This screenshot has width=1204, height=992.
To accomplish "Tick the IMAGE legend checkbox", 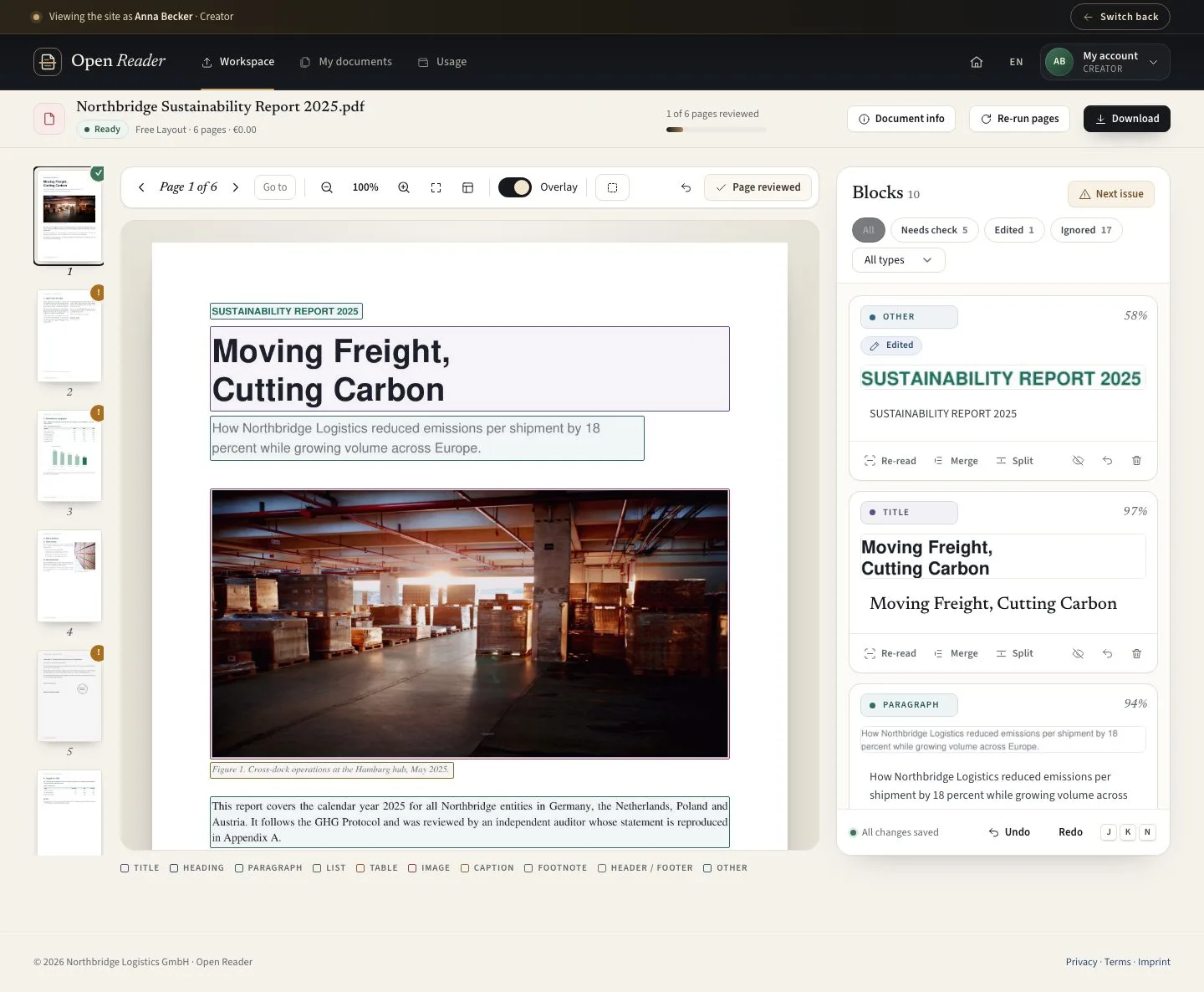I will (x=412, y=868).
